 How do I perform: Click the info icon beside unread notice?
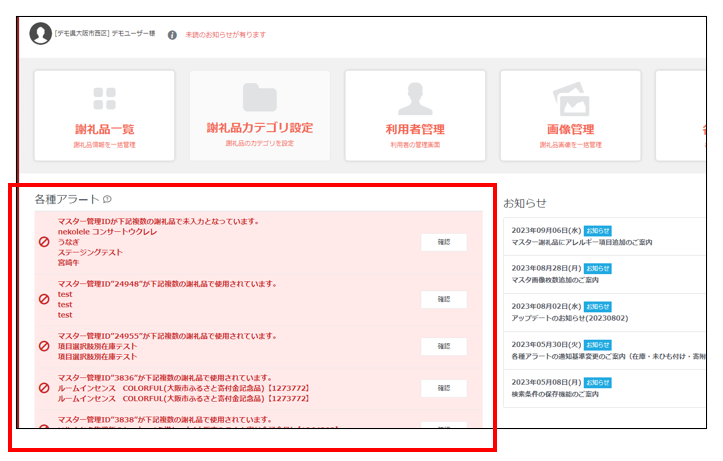pyautogui.click(x=172, y=35)
